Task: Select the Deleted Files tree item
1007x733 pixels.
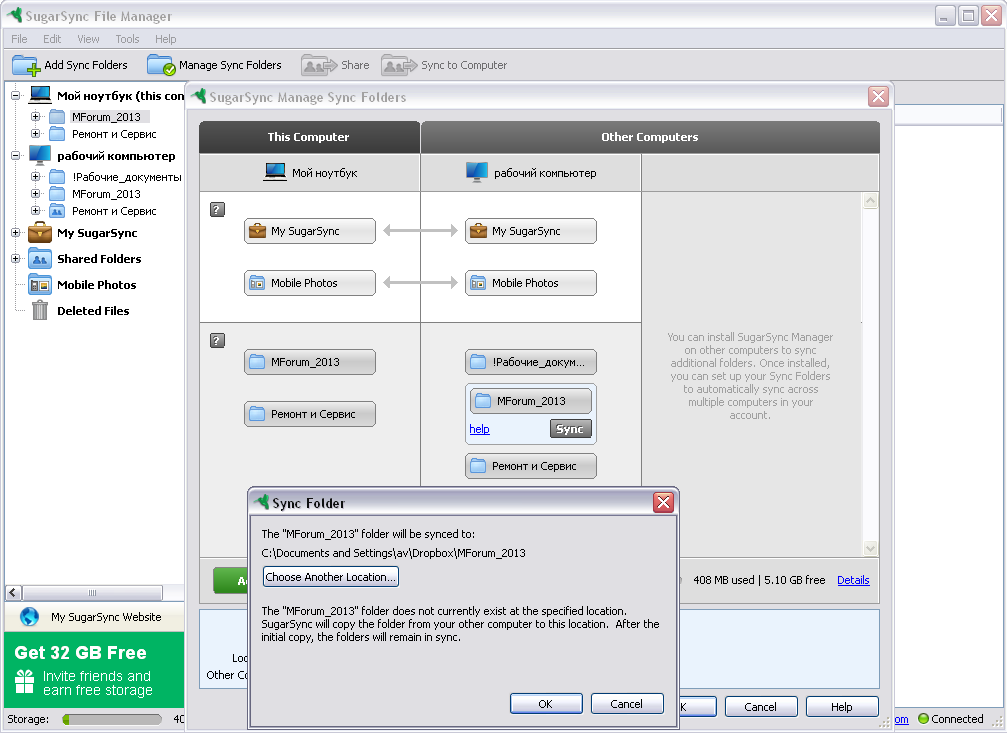Action: (x=93, y=310)
